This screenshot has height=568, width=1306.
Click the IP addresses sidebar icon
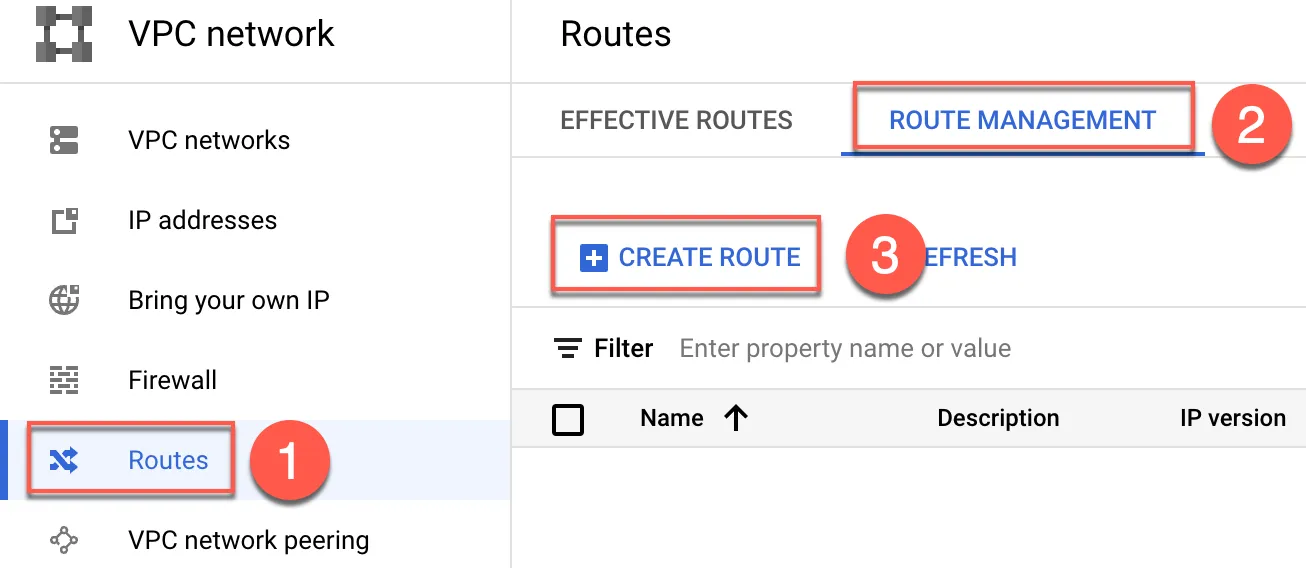(x=64, y=220)
